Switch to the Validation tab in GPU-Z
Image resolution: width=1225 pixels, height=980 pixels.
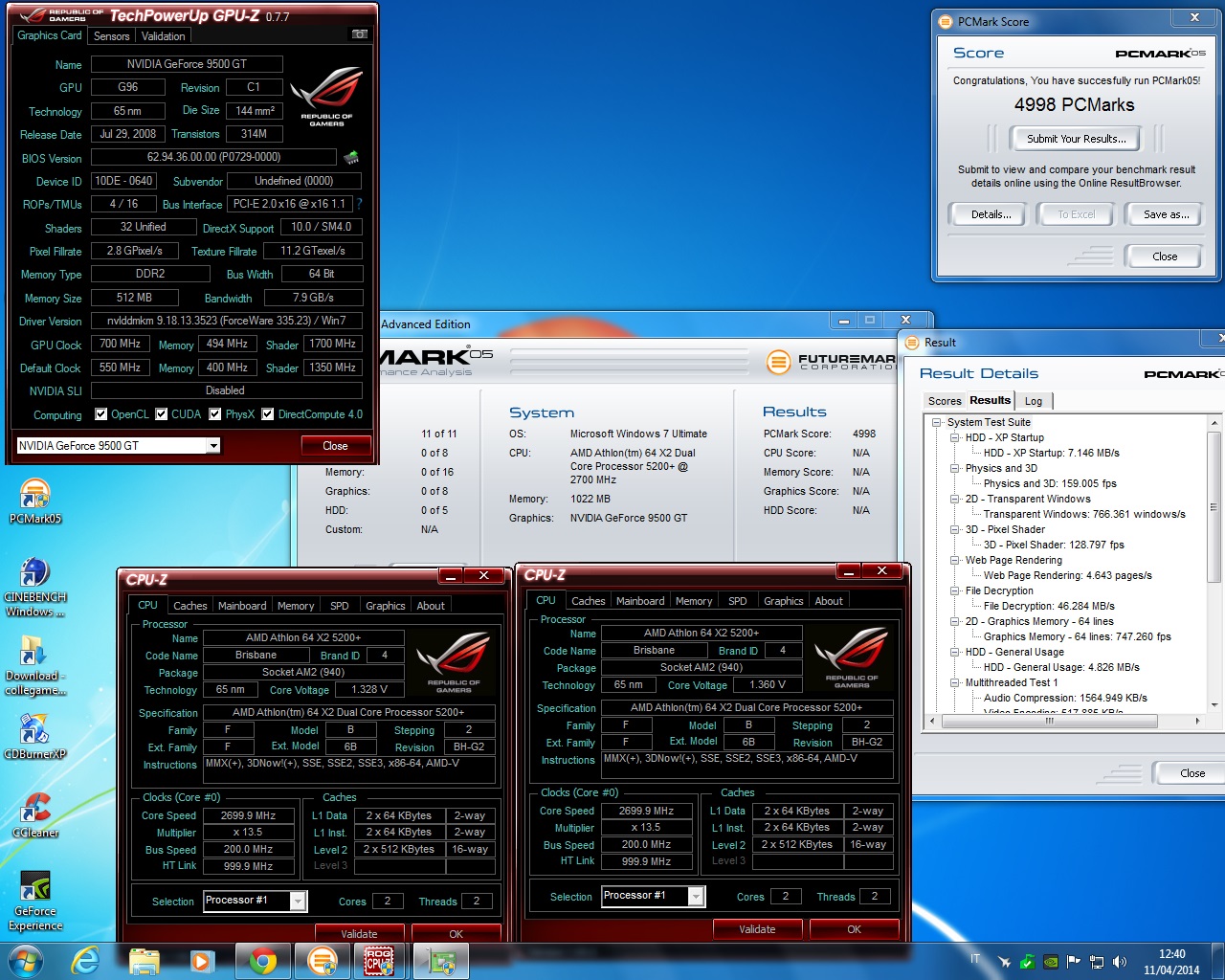click(163, 36)
